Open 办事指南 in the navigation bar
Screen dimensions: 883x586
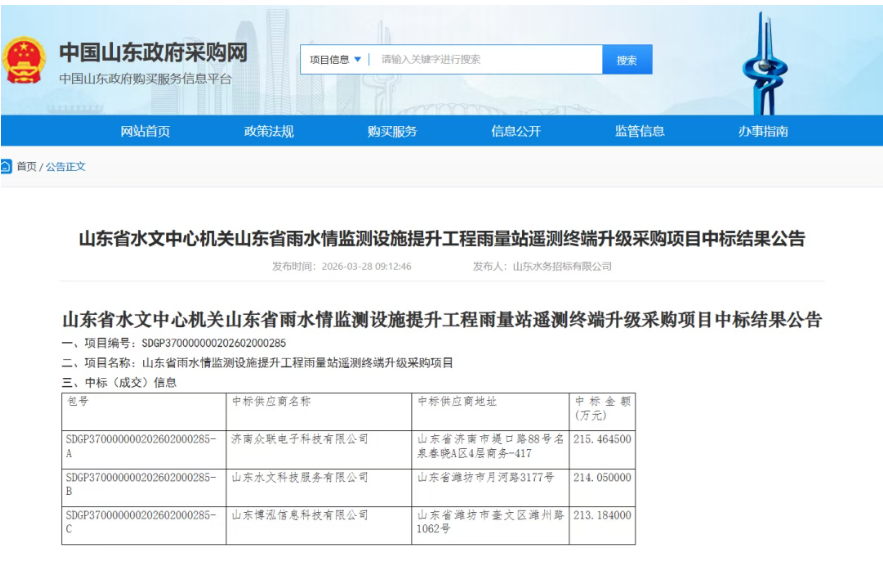(763, 131)
